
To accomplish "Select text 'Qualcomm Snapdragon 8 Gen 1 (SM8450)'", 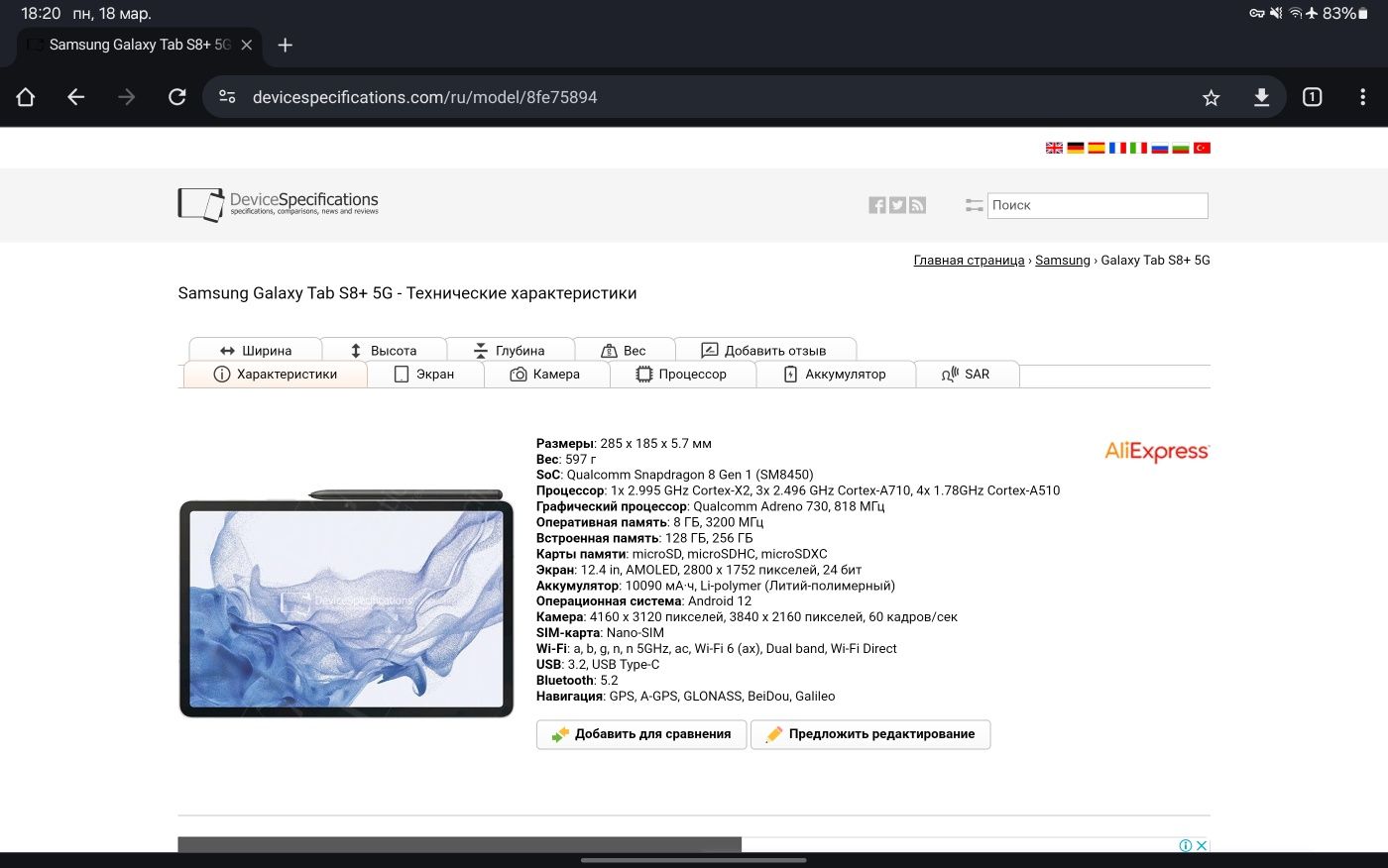I will [x=690, y=475].
